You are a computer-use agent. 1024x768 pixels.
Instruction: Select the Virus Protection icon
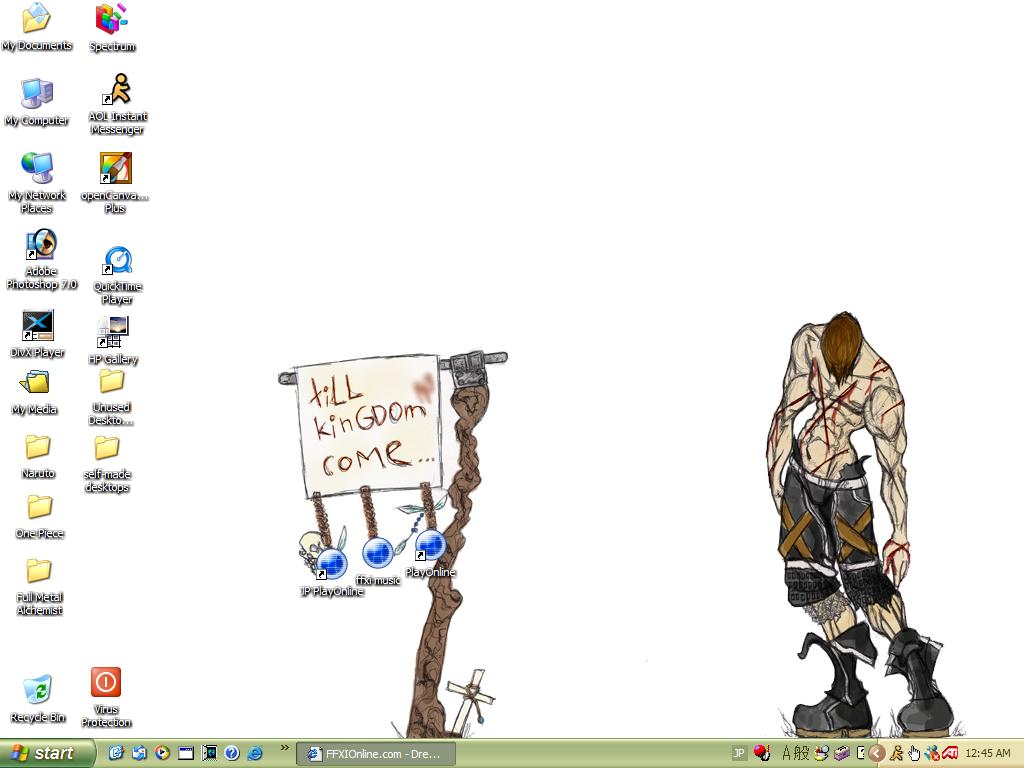(x=106, y=697)
